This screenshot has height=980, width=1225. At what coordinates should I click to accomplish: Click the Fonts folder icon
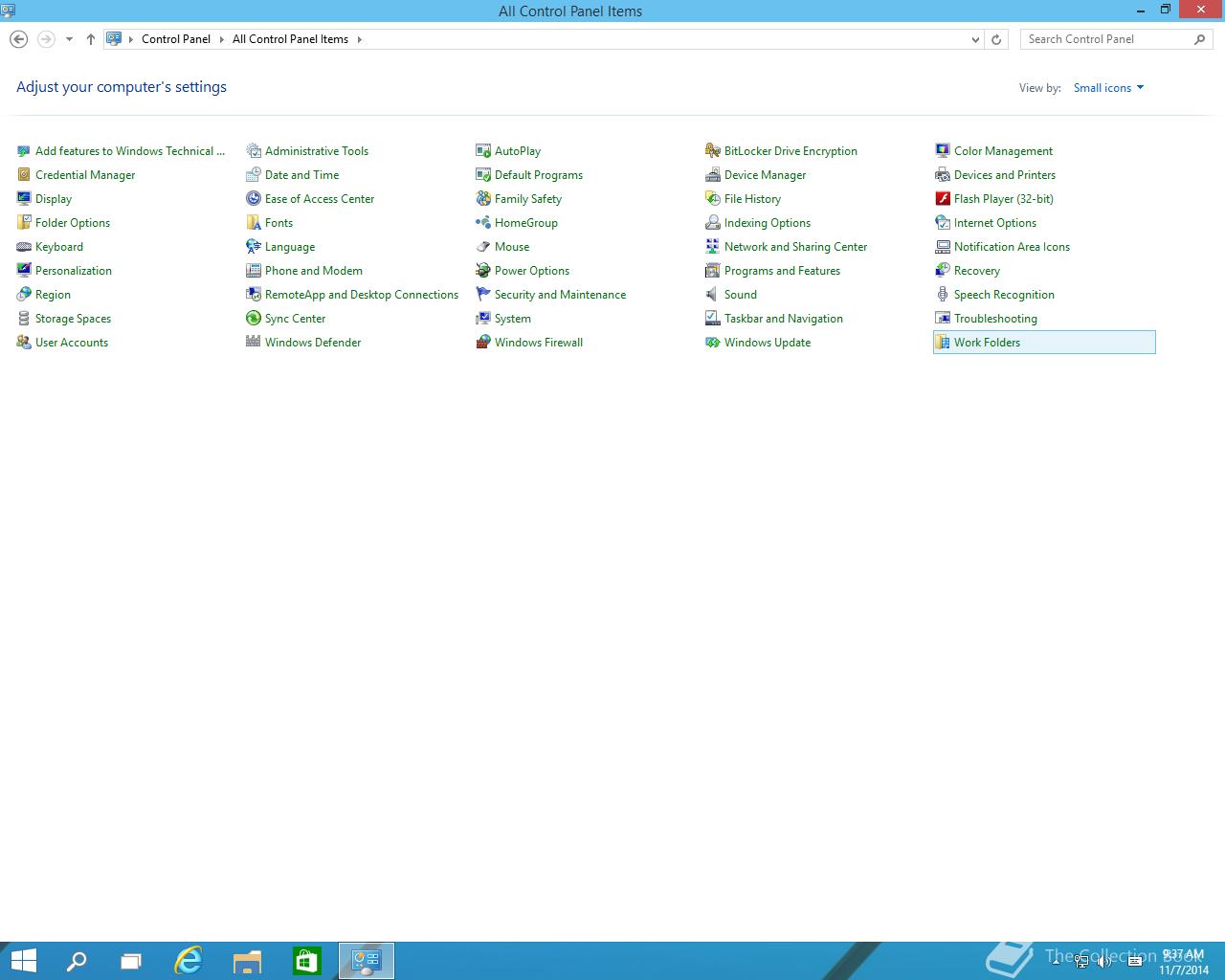pos(254,223)
